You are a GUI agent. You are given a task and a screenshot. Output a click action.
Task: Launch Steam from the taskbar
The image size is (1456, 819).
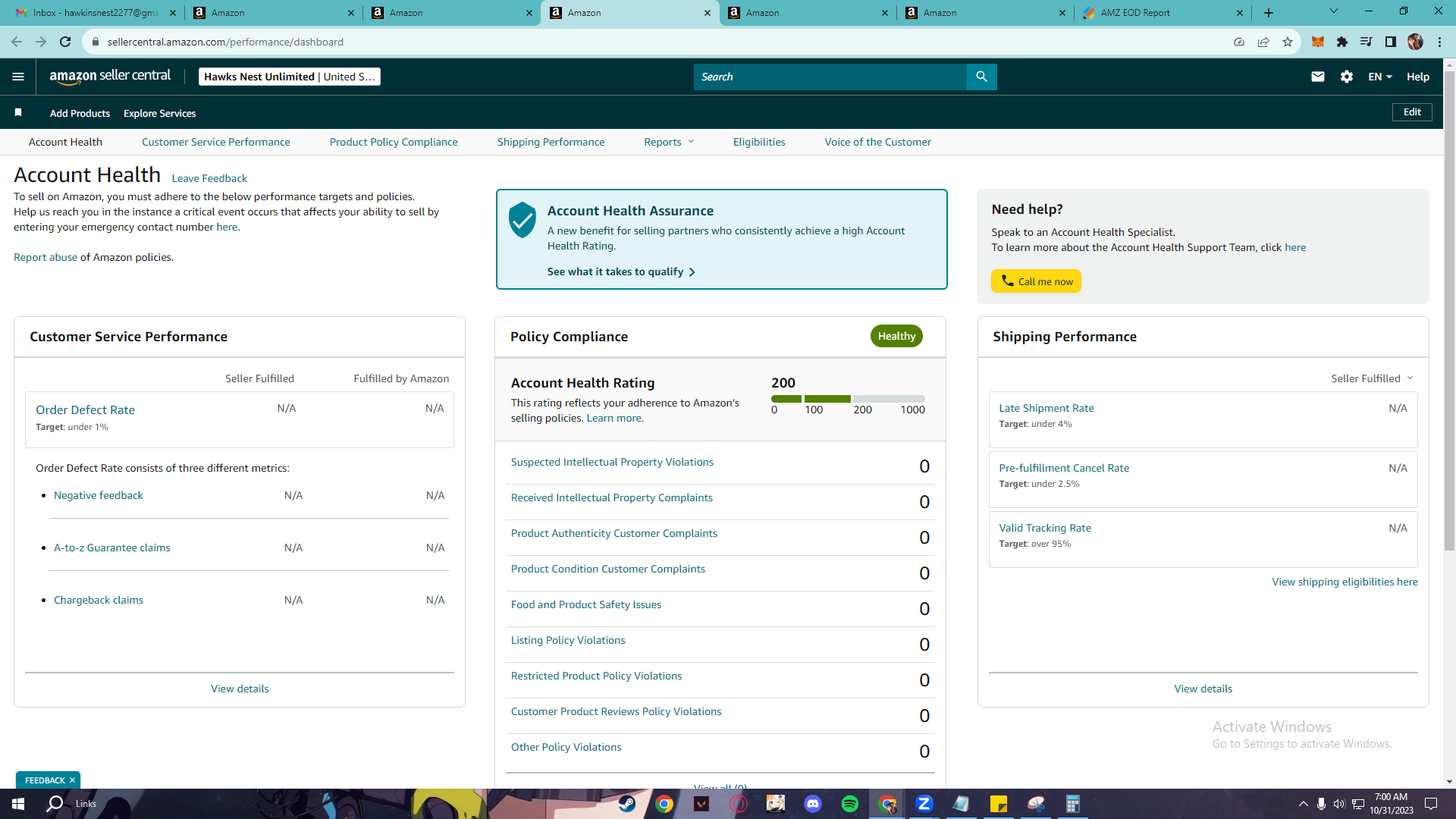click(x=627, y=804)
